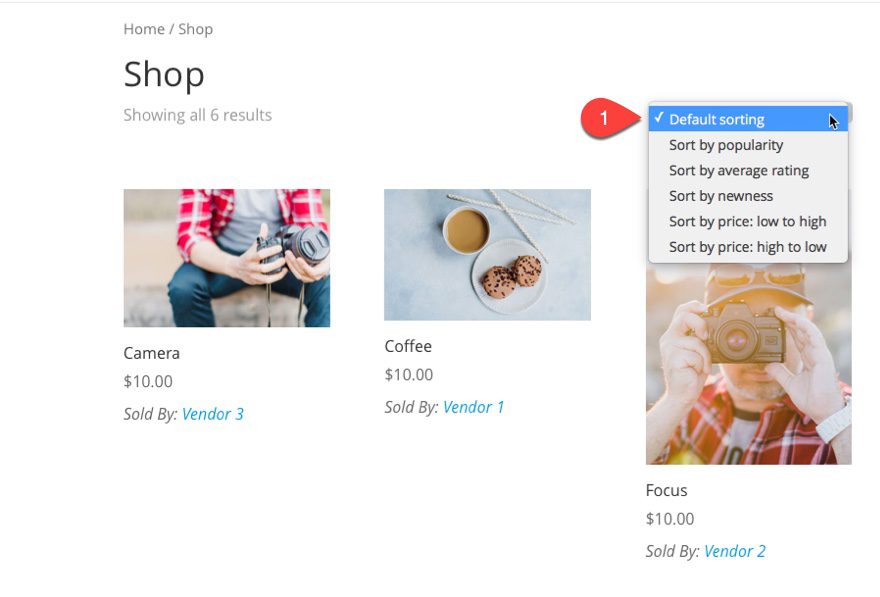Pick Sort by price: high to low
This screenshot has height=597, width=880.
click(x=747, y=247)
